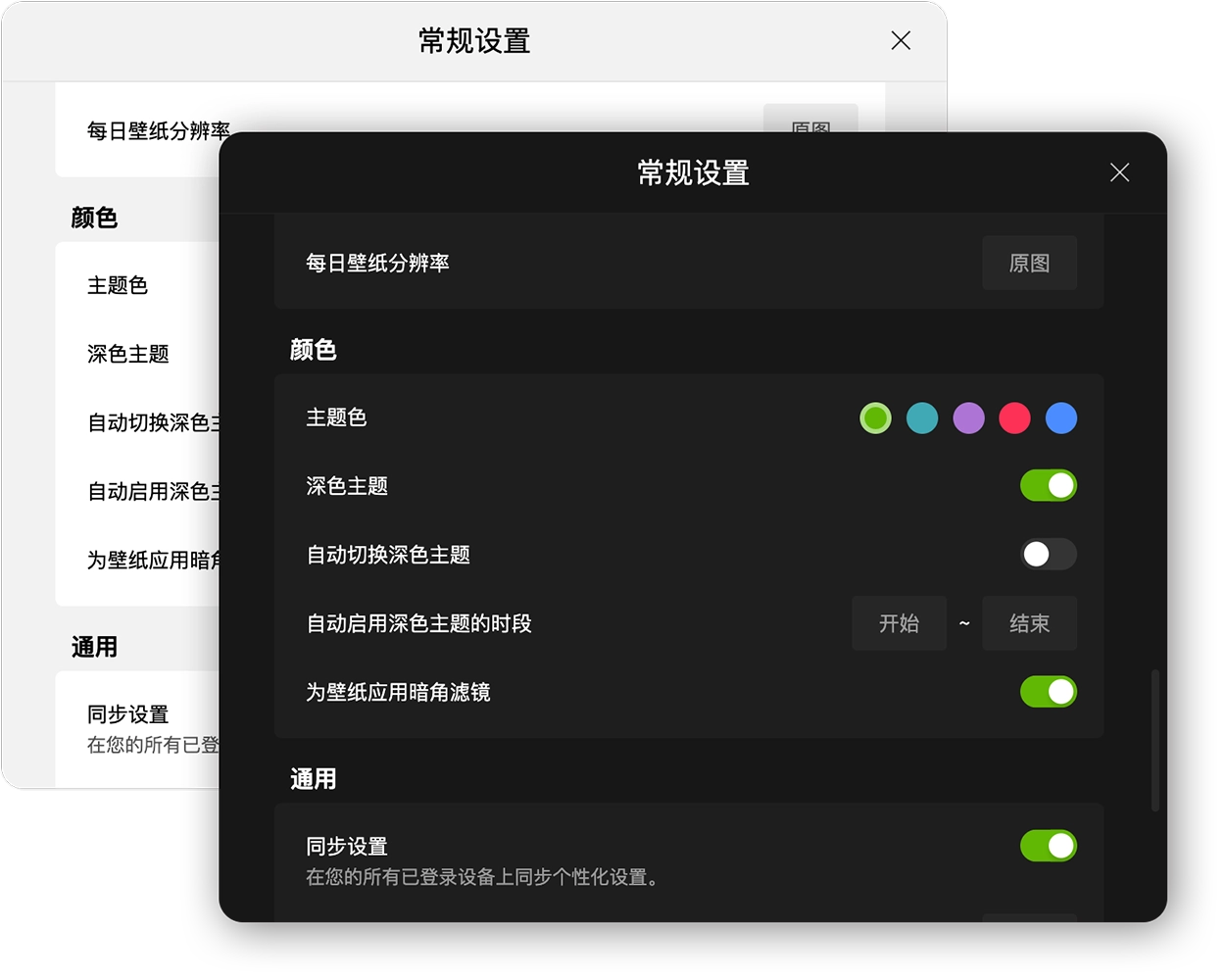Toggle the 深色主题 switch in dark window
Screen dimensions: 1225x980
point(1049,485)
